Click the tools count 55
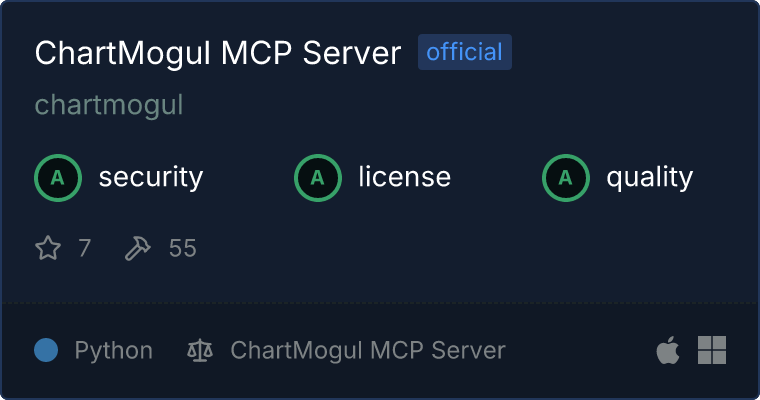This screenshot has width=760, height=400. tap(182, 248)
